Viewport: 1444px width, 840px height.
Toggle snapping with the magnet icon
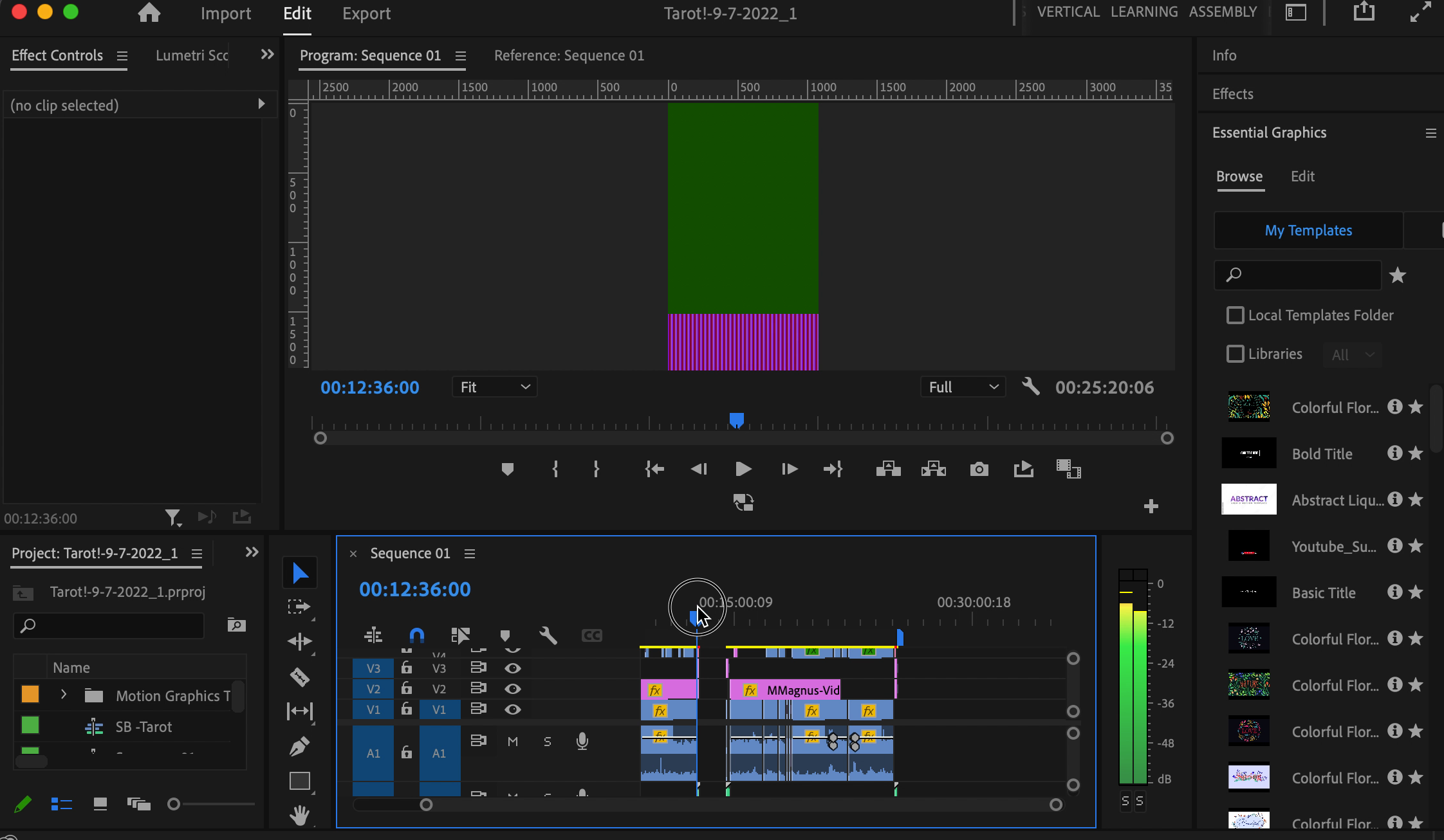(x=416, y=636)
